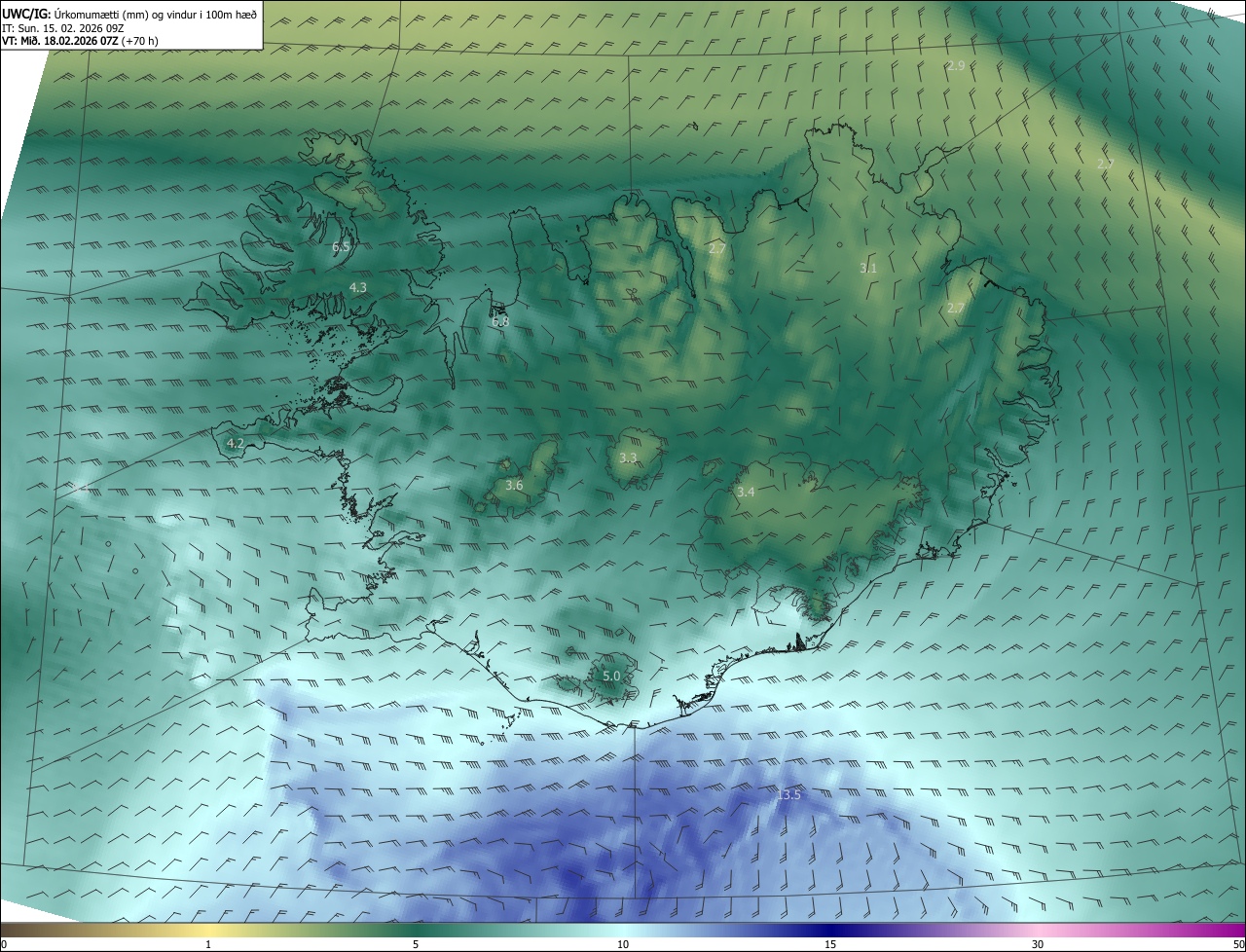Click the 3.1 value label
The image size is (1246, 952).
[x=868, y=268]
